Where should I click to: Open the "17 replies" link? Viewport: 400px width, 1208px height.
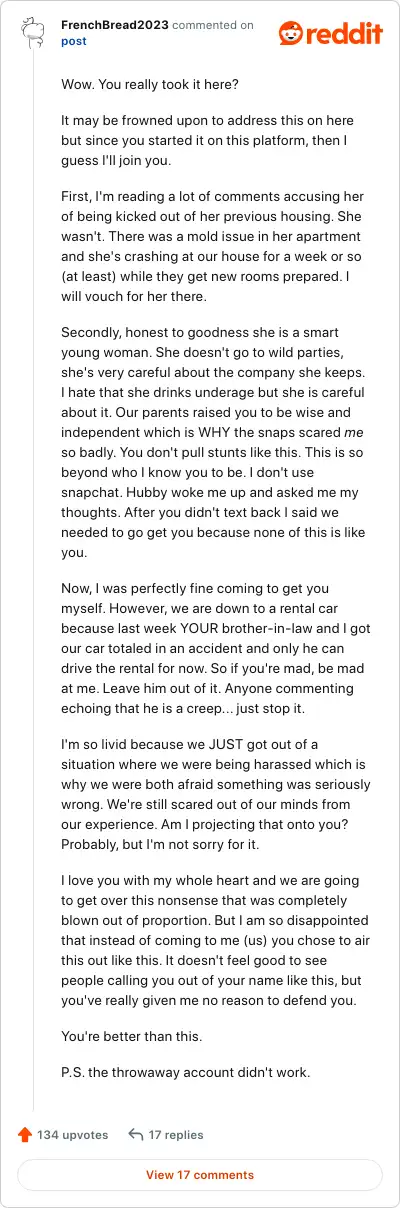tap(176, 1135)
